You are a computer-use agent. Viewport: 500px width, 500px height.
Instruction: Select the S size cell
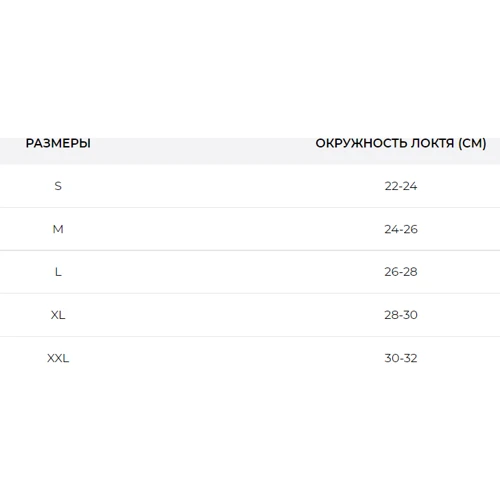[58, 186]
